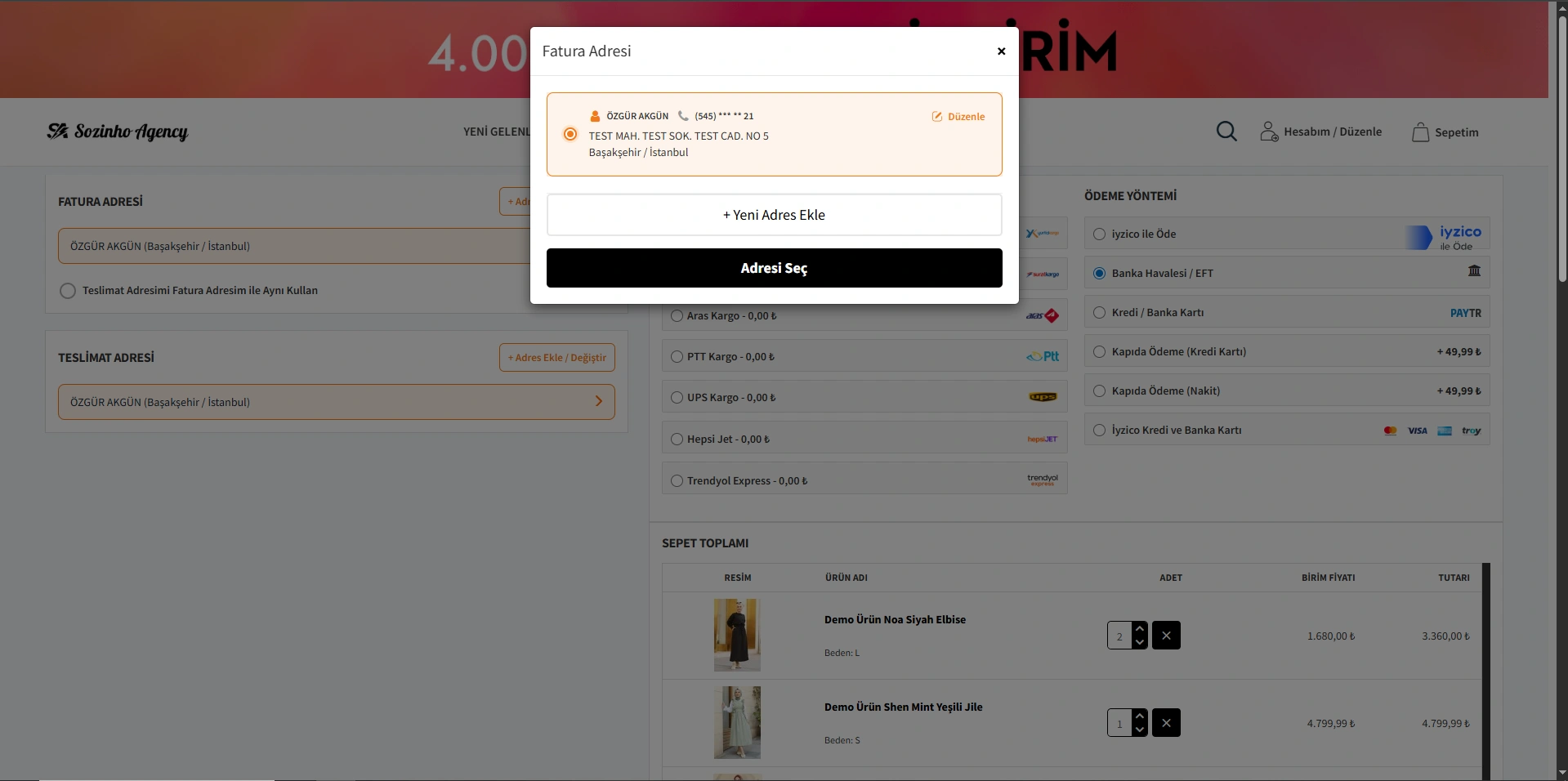
Task: Open the Noa Siyah Elbise product thumbnail
Action: pyautogui.click(x=736, y=635)
